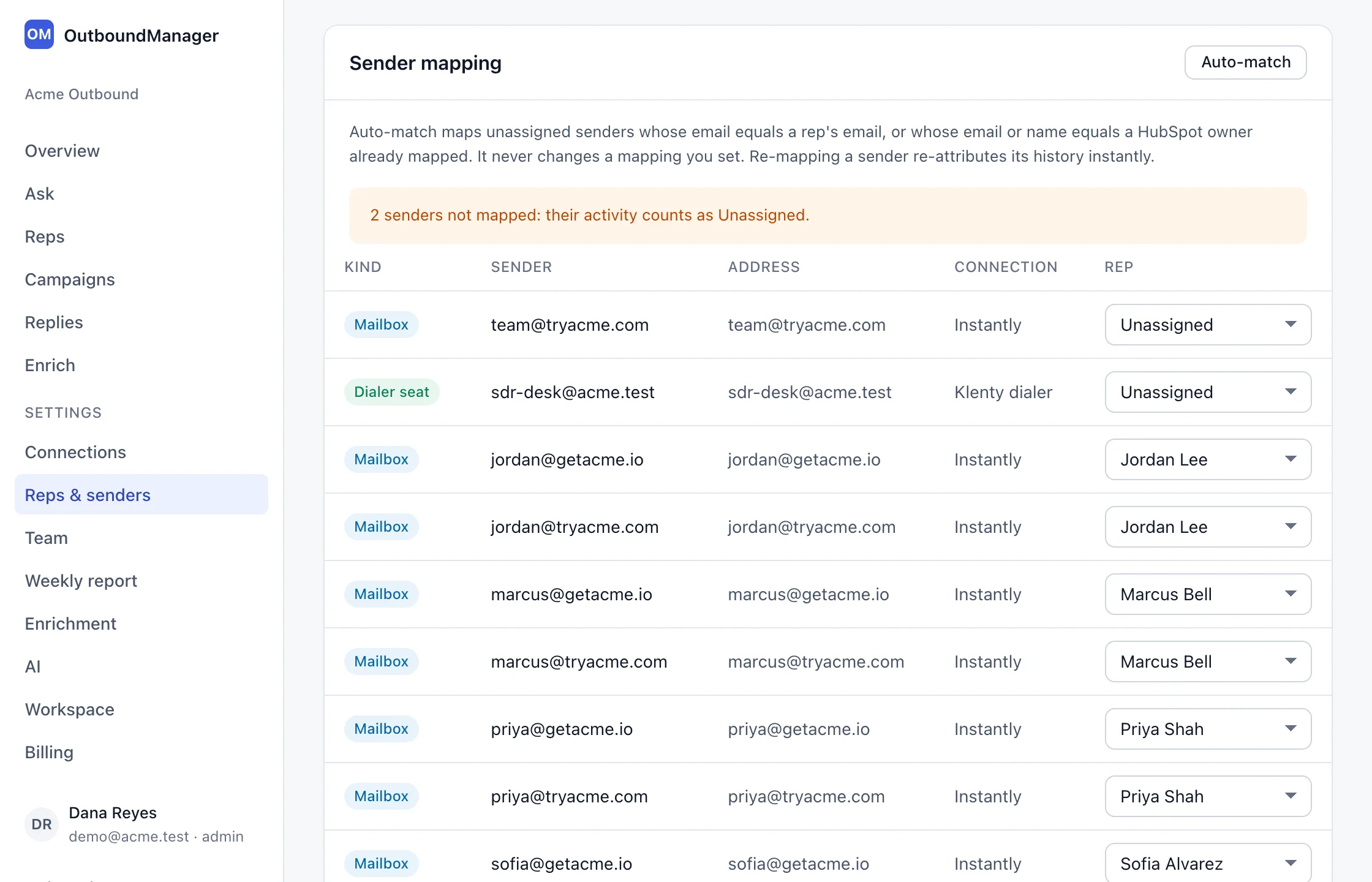The height and width of the screenshot is (882, 1372).
Task: Click the unmapped senders warning banner
Action: (827, 216)
